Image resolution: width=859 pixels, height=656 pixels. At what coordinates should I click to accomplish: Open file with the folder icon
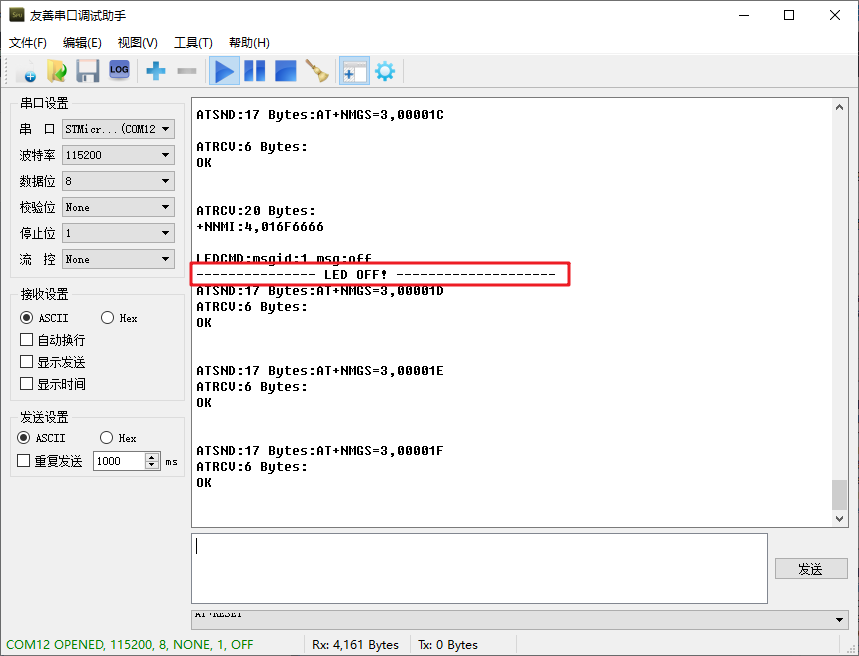(57, 71)
